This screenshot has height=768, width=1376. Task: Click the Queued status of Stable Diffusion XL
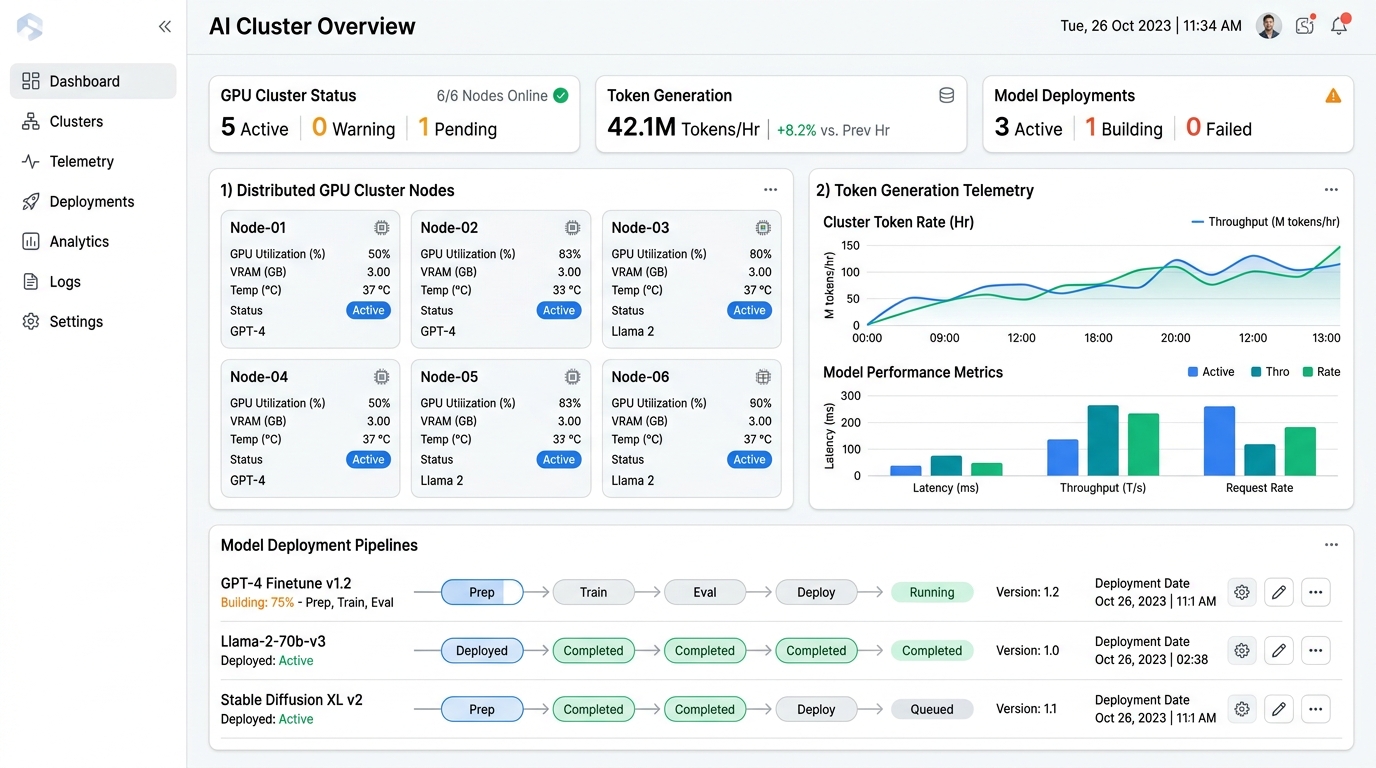(x=932, y=709)
